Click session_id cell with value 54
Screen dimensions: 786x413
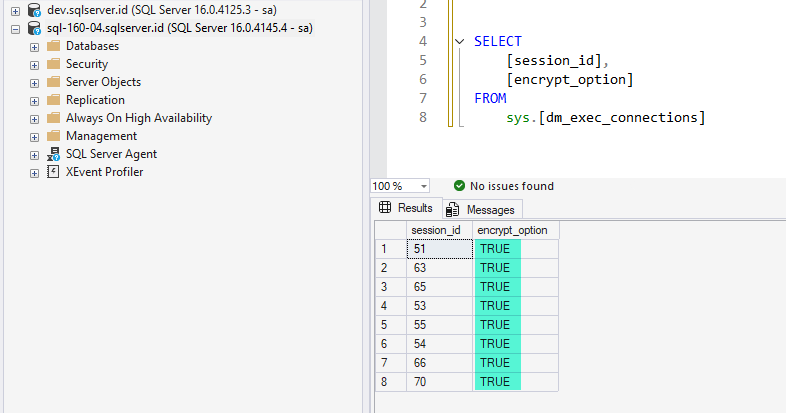[440, 344]
